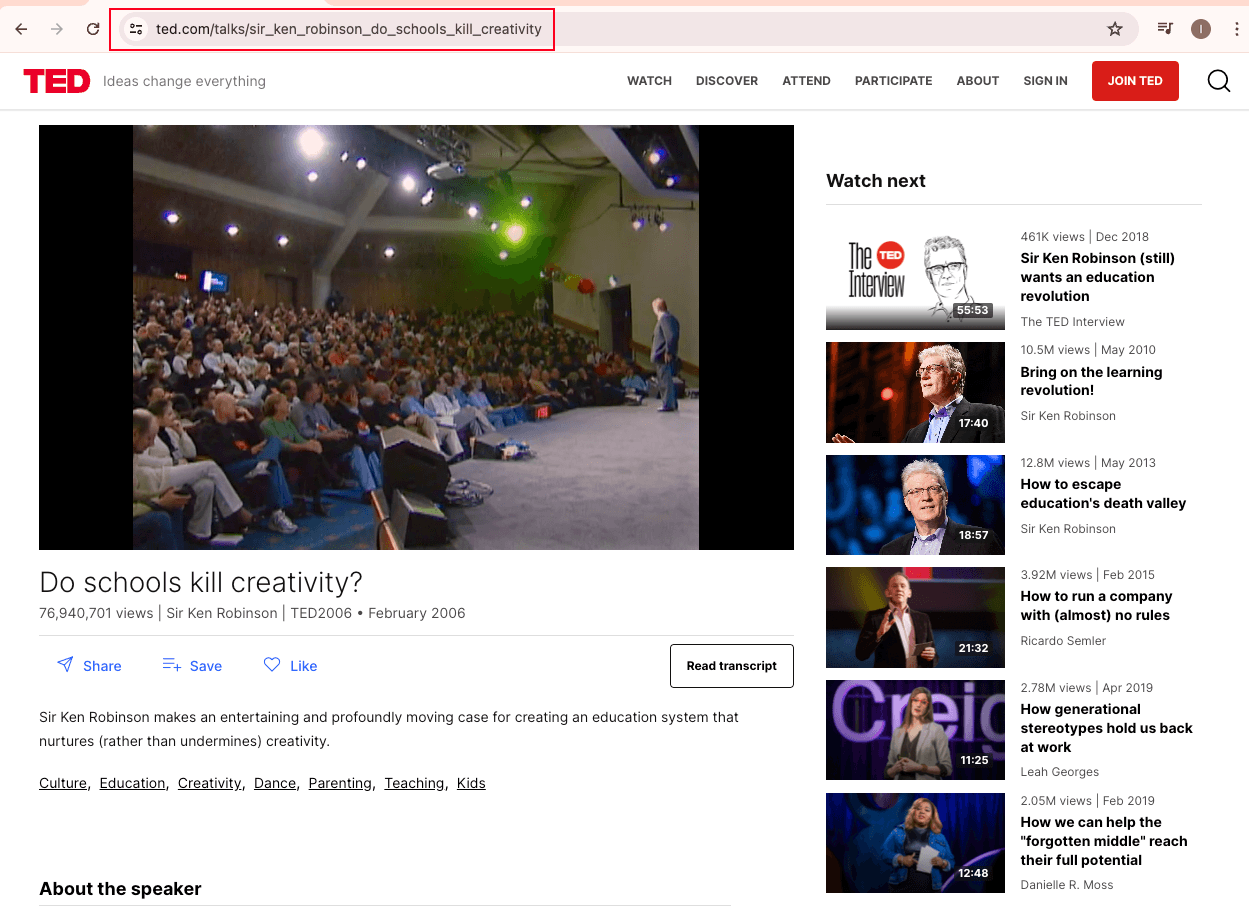This screenshot has height=910, width=1249.
Task: Click the Share label text
Action: point(102,666)
